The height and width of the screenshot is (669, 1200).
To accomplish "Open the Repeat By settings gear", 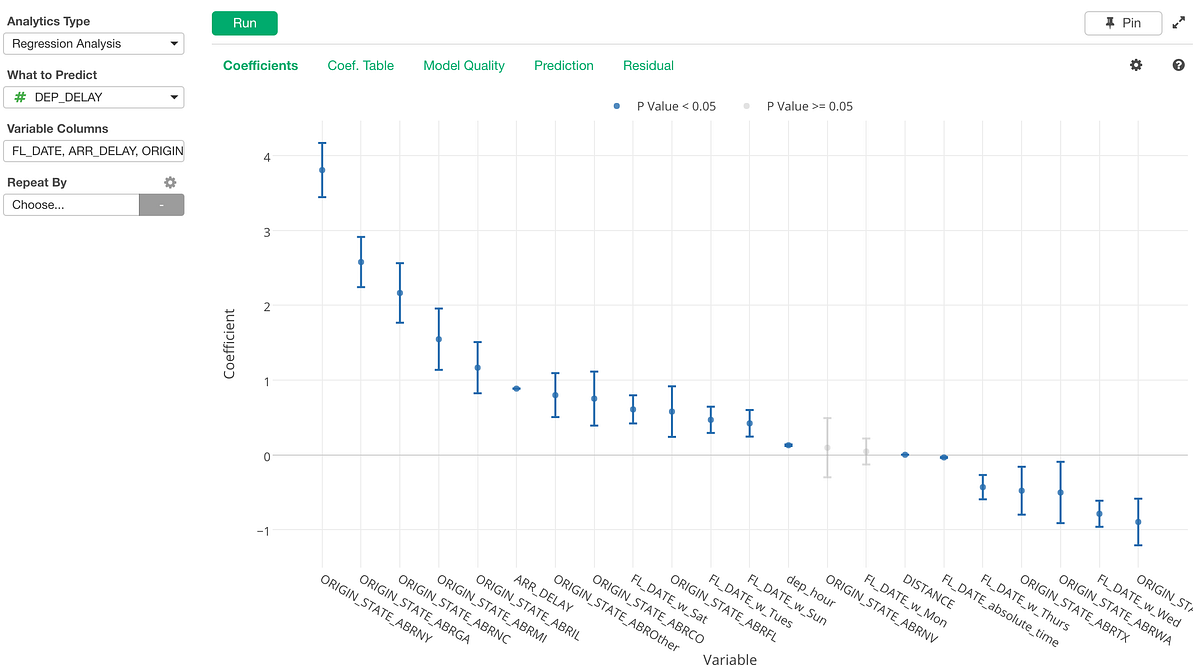I will 170,182.
